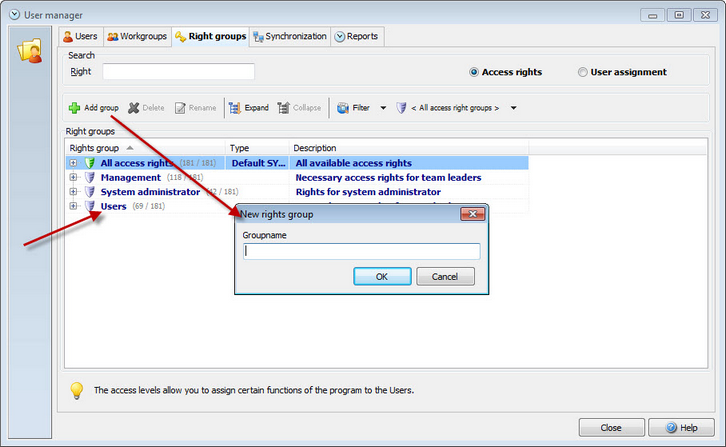
Task: Minimize the User manager window
Action: click(652, 15)
